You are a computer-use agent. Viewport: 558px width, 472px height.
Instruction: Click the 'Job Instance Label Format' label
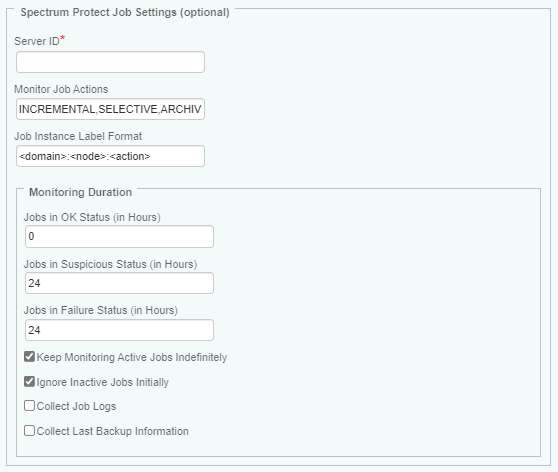point(78,136)
